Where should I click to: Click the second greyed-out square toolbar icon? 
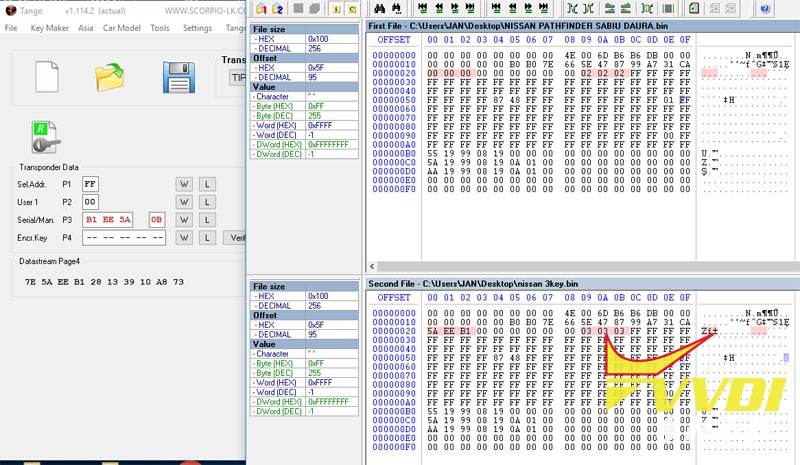[315, 8]
